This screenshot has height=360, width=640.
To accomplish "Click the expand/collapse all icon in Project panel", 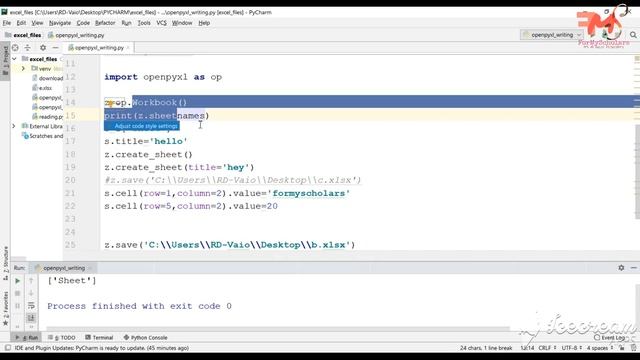I will coord(28,48).
